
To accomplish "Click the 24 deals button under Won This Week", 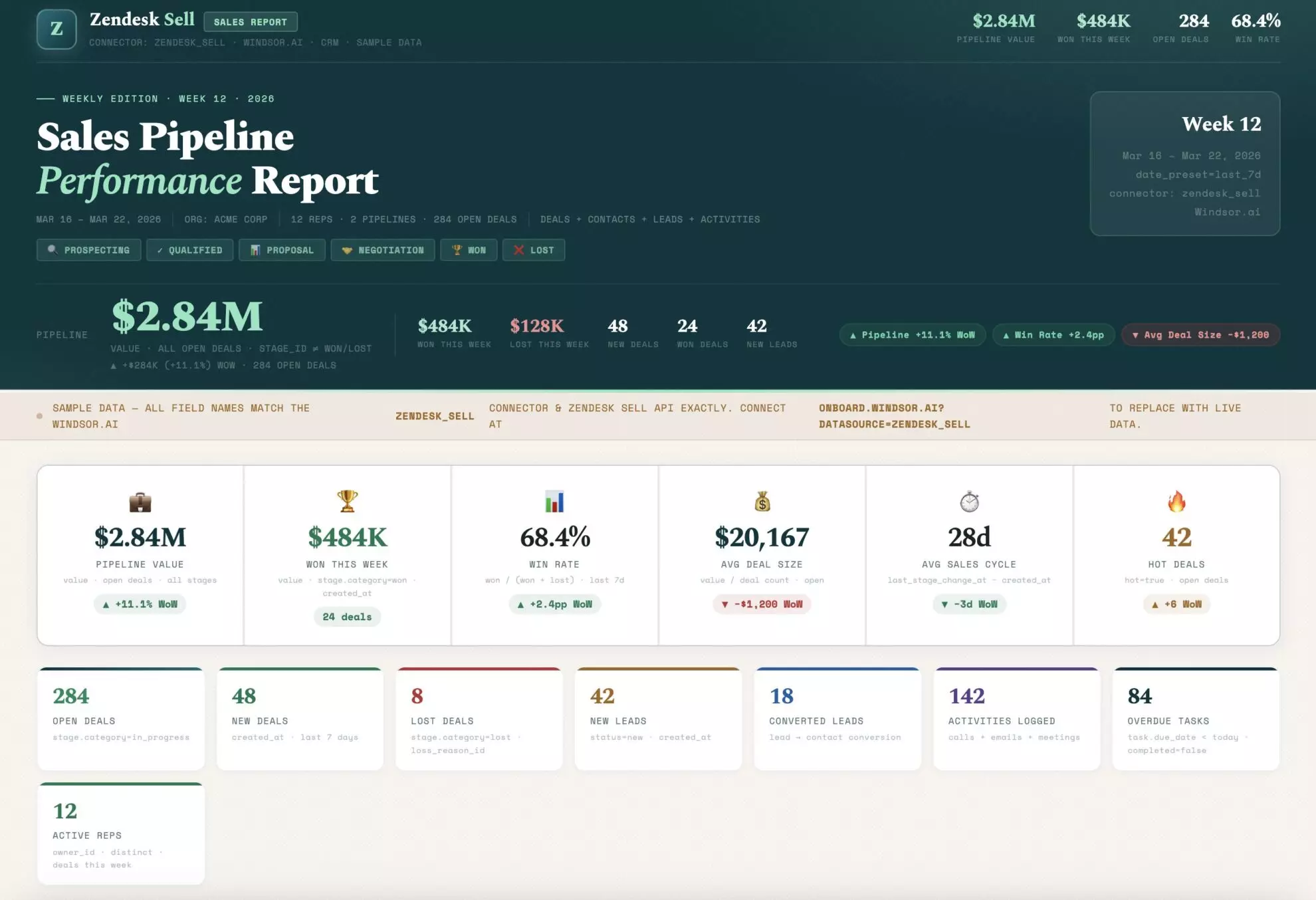I will point(347,617).
